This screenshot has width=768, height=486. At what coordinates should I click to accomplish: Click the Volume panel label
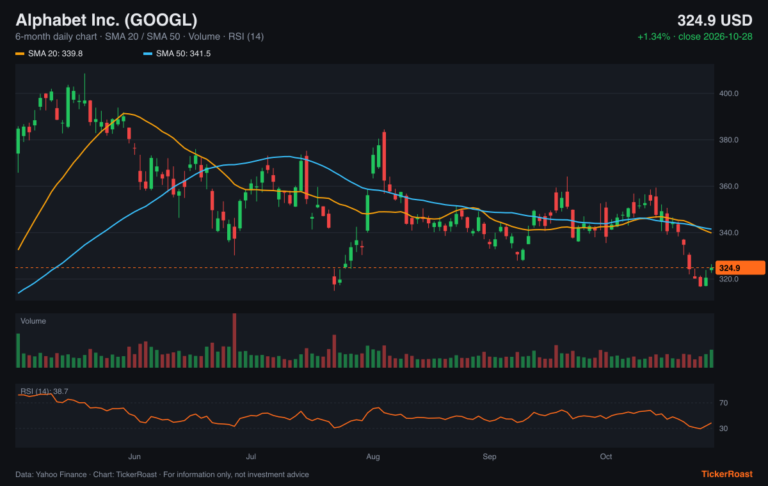pyautogui.click(x=33, y=321)
